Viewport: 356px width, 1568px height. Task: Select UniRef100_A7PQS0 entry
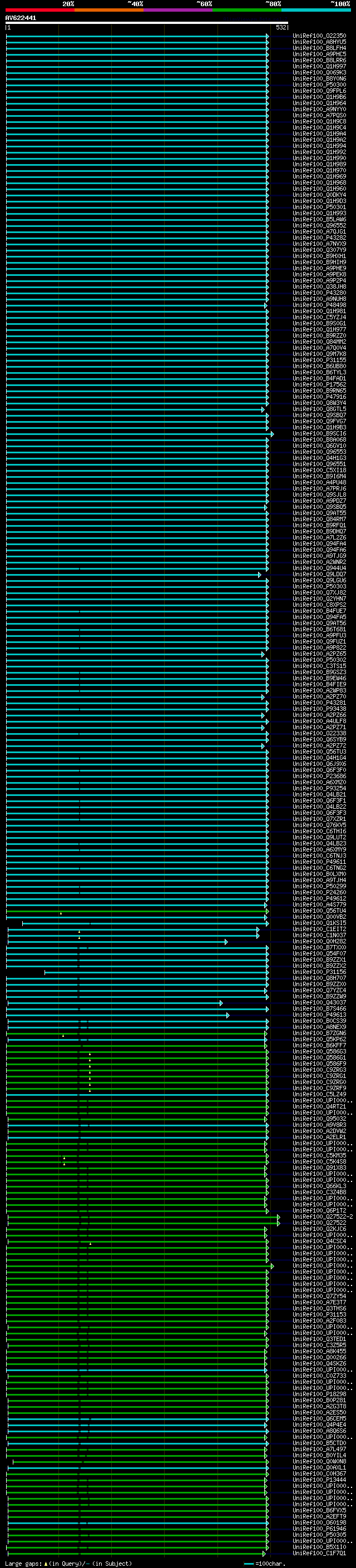(319, 116)
